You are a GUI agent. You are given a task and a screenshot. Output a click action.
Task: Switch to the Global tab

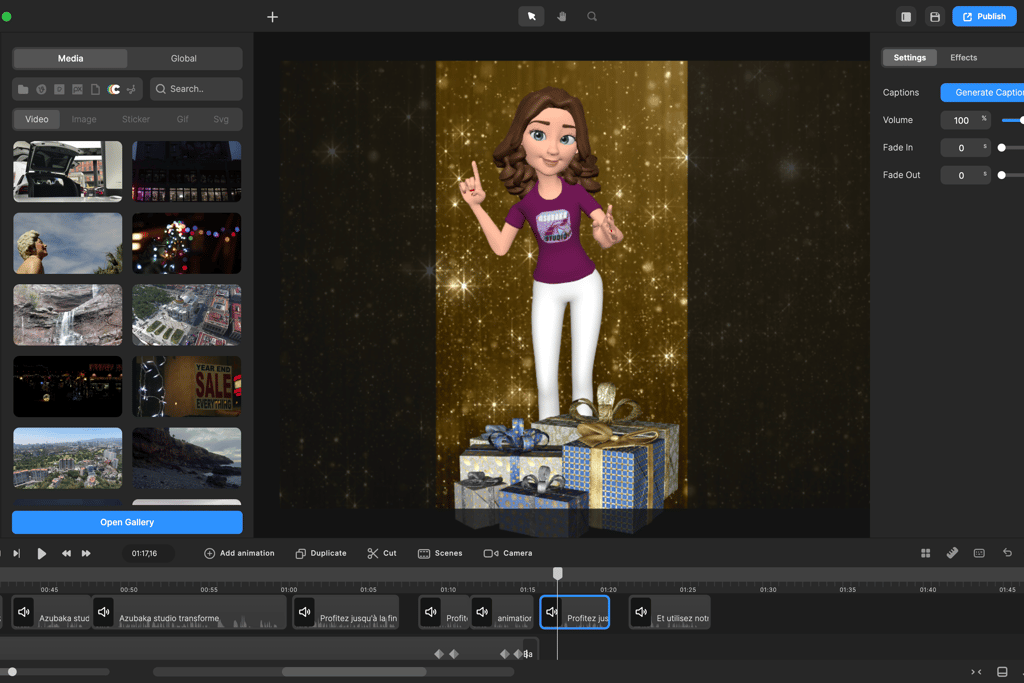click(x=184, y=59)
